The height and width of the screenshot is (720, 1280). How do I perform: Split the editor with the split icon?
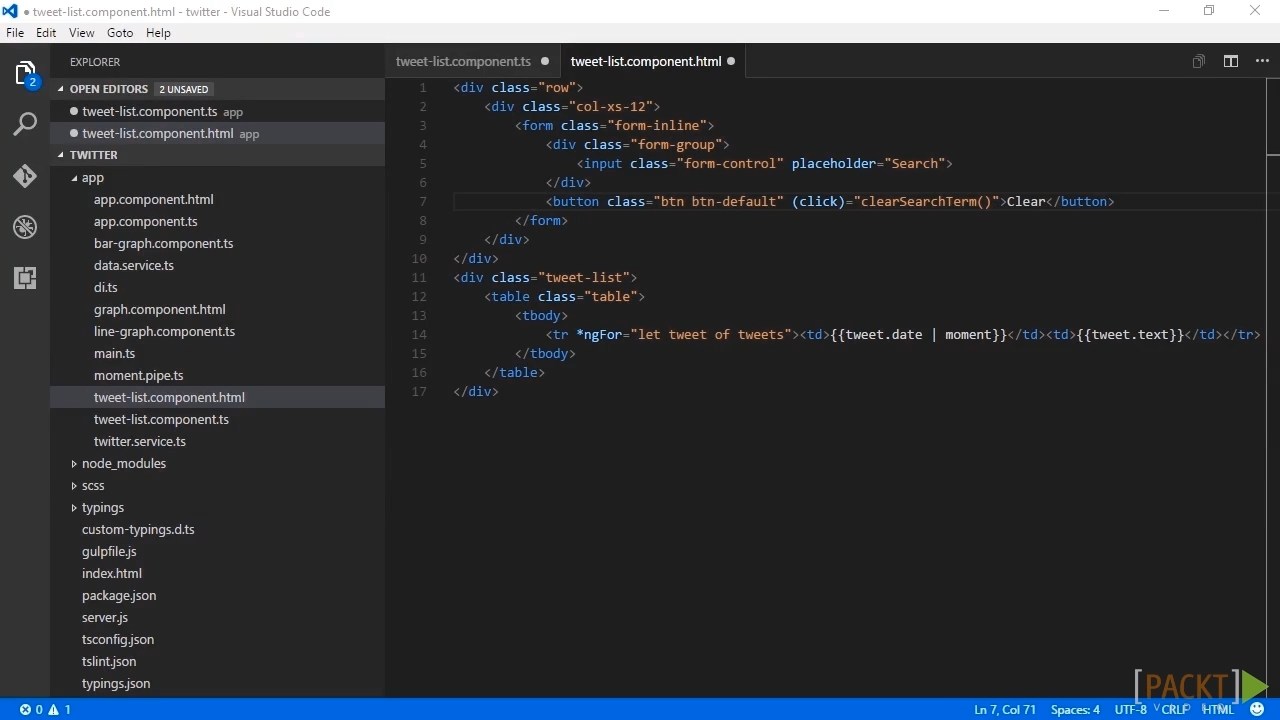1231,61
